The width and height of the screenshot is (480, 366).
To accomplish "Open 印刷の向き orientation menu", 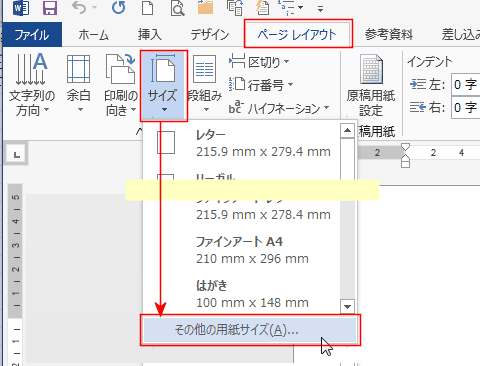I will tap(121, 85).
